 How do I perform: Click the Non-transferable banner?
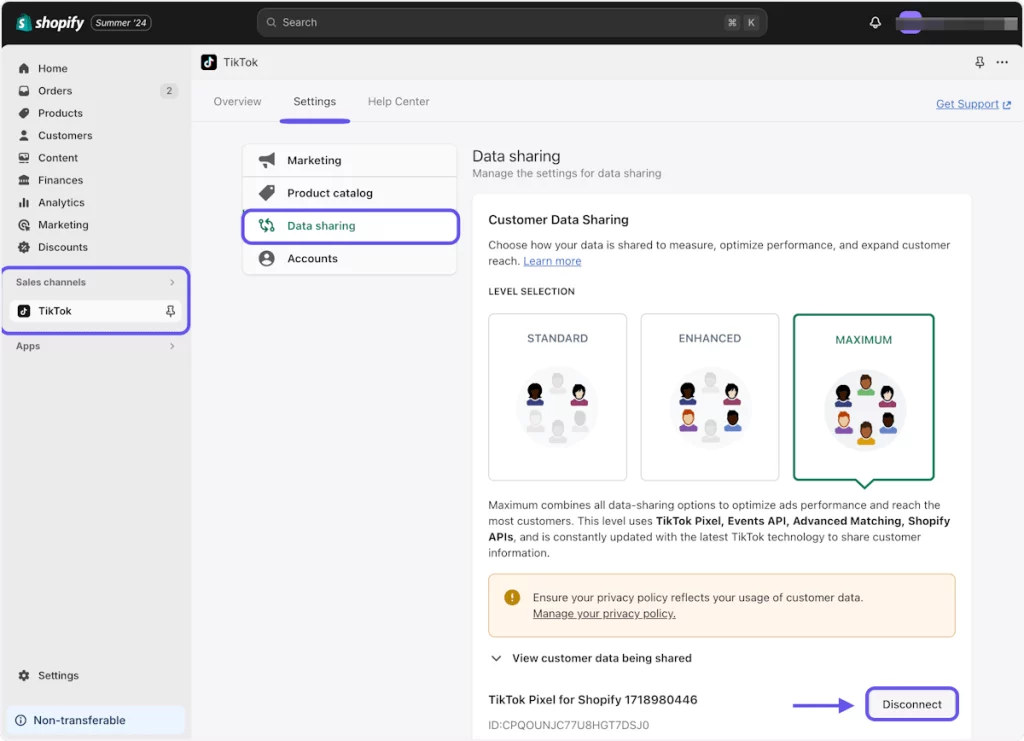coord(96,720)
